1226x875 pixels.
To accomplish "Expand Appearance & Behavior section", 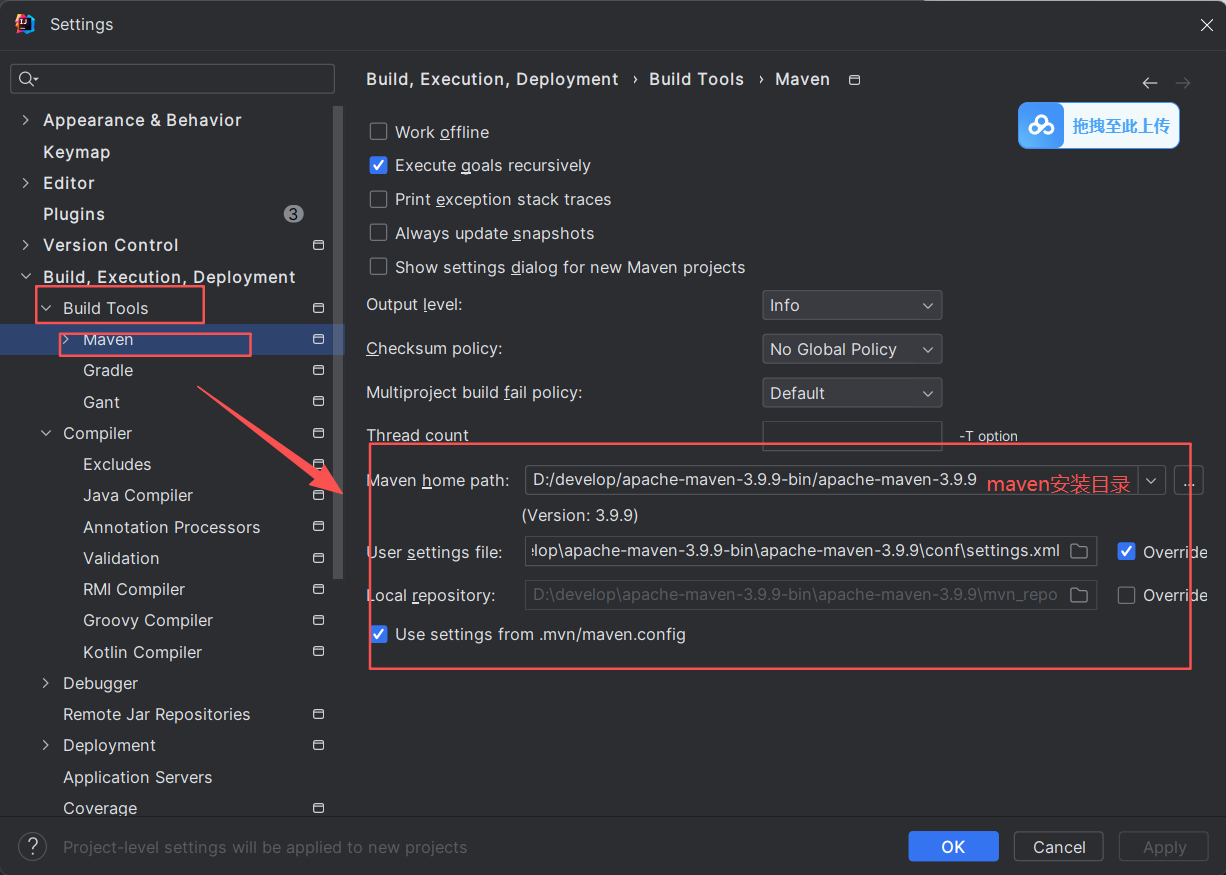I will point(26,120).
